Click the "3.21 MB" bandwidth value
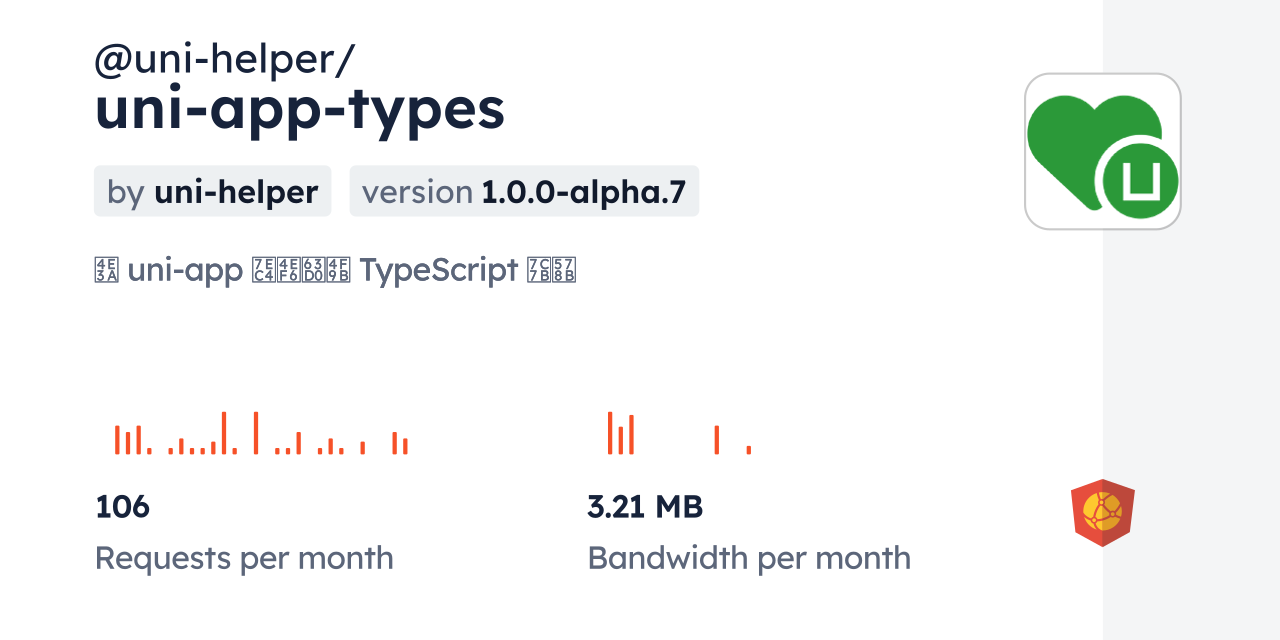 tap(645, 507)
